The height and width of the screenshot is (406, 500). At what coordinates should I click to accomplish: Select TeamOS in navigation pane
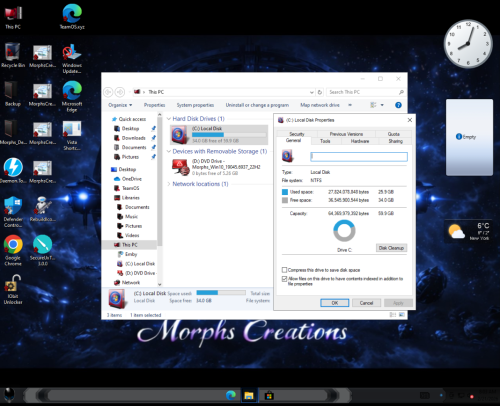point(130,188)
